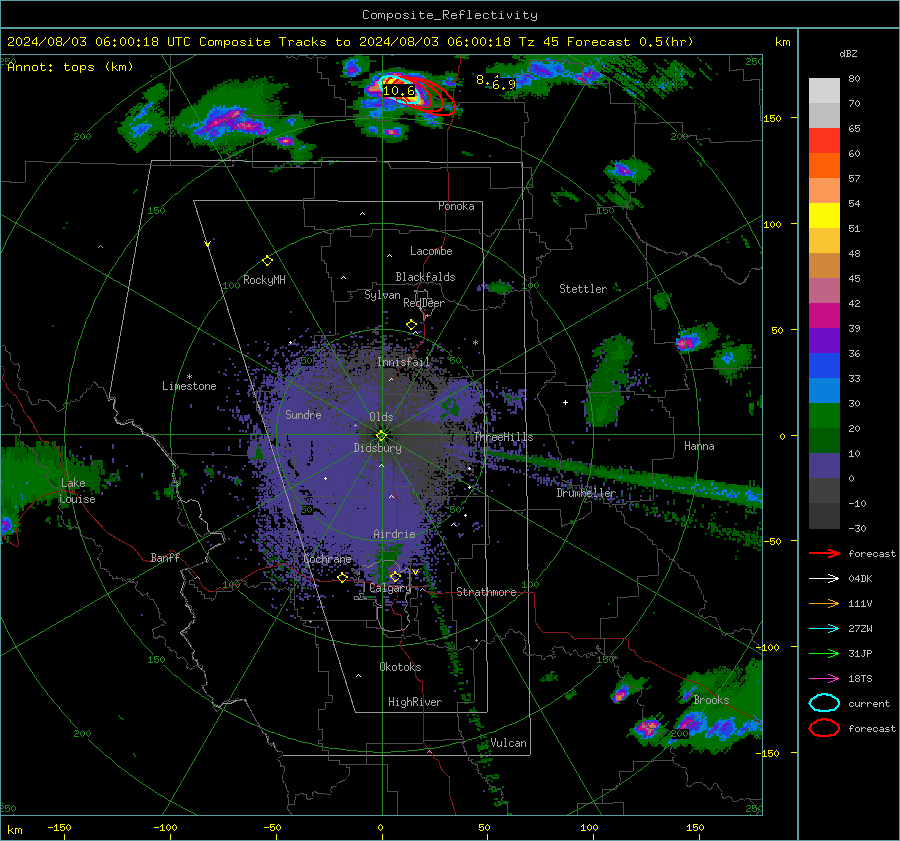Image resolution: width=900 pixels, height=841 pixels.
Task: Click the Airdrie town label
Action: click(394, 534)
